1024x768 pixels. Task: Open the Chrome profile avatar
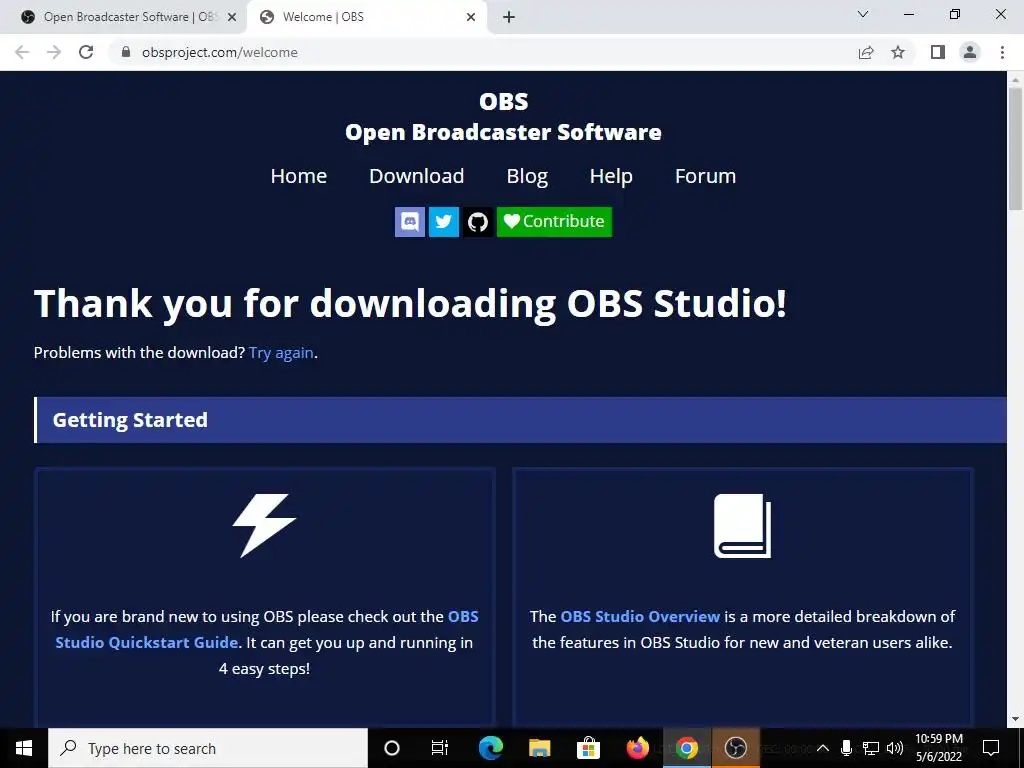coord(970,52)
